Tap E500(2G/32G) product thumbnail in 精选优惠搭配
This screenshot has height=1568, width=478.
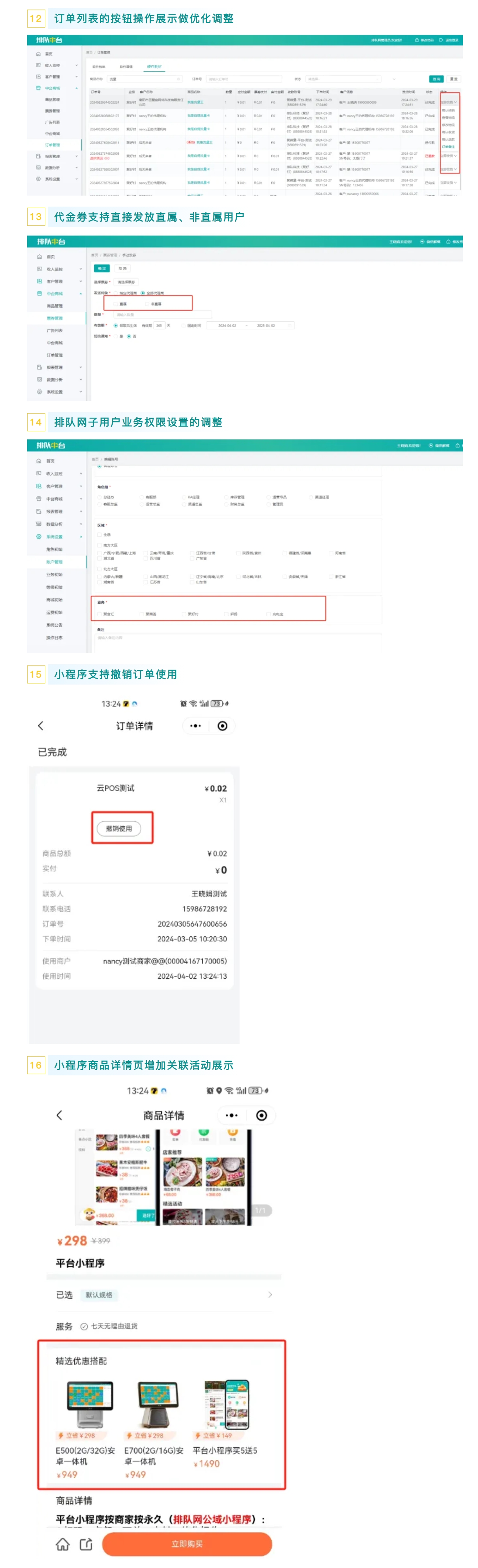tap(90, 1405)
